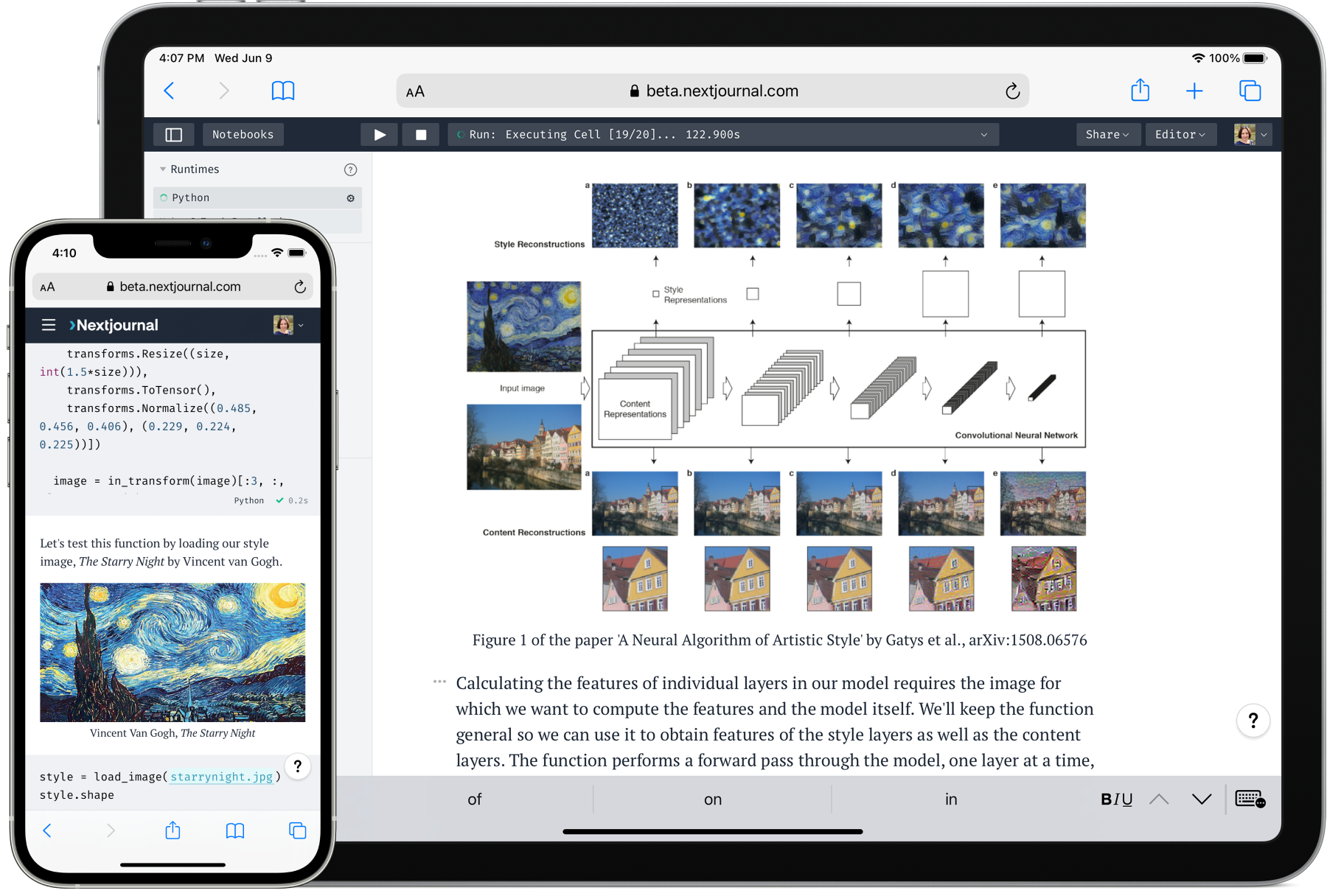The height and width of the screenshot is (896, 1327).
Task: Go forward in iPad Safari
Action: pyautogui.click(x=224, y=91)
